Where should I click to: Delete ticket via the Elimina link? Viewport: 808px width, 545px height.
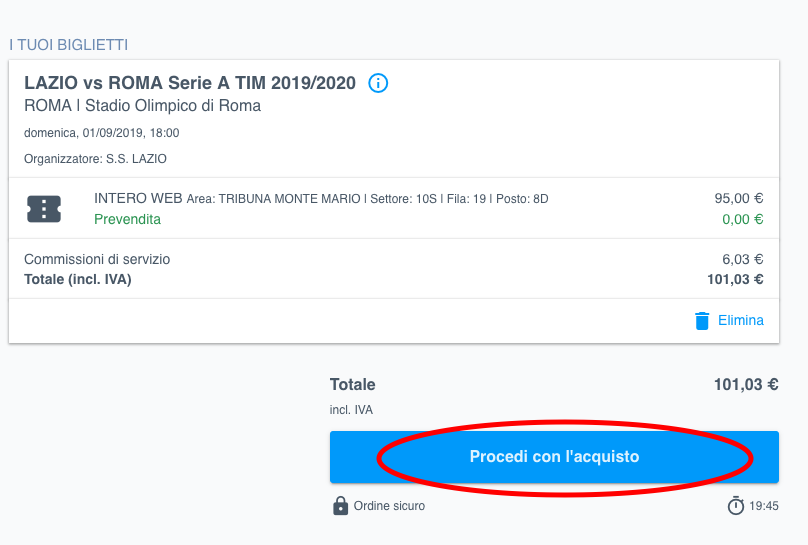[x=740, y=320]
